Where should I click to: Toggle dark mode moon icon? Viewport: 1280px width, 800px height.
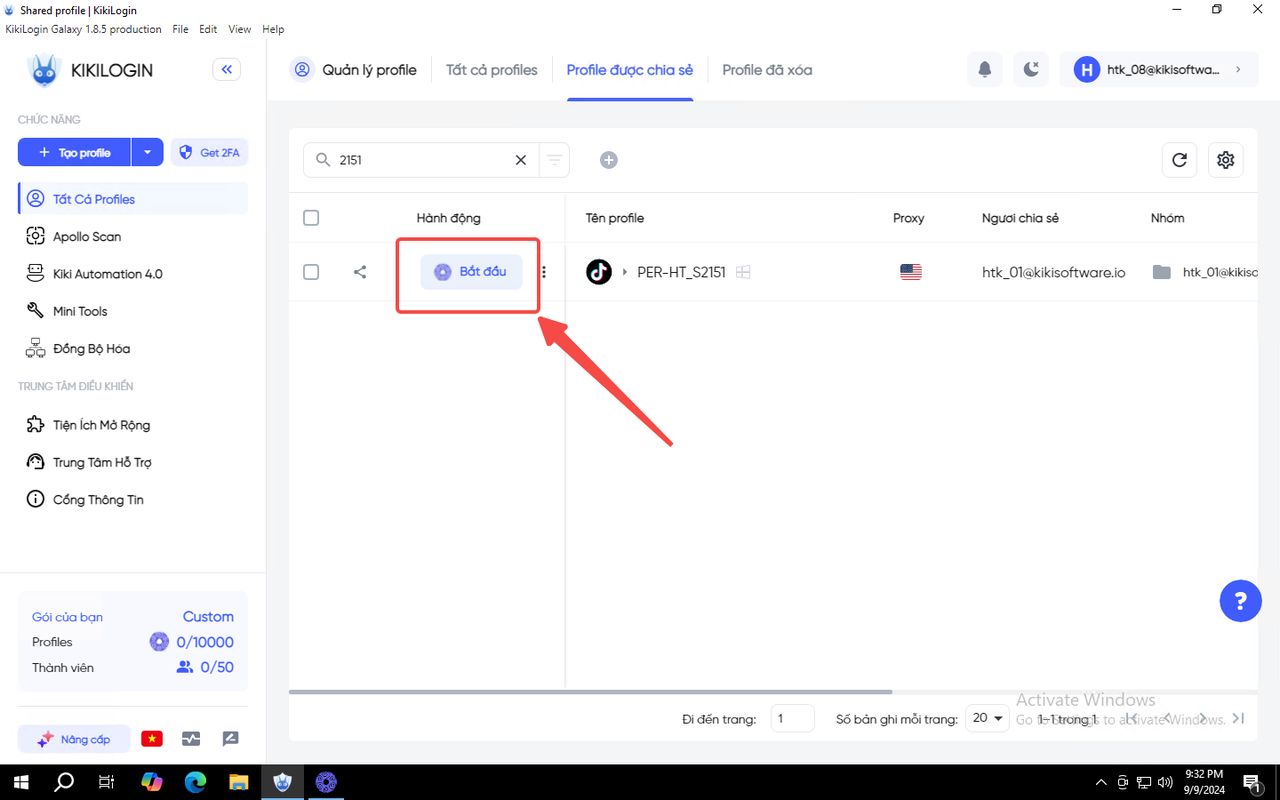[x=1031, y=70]
